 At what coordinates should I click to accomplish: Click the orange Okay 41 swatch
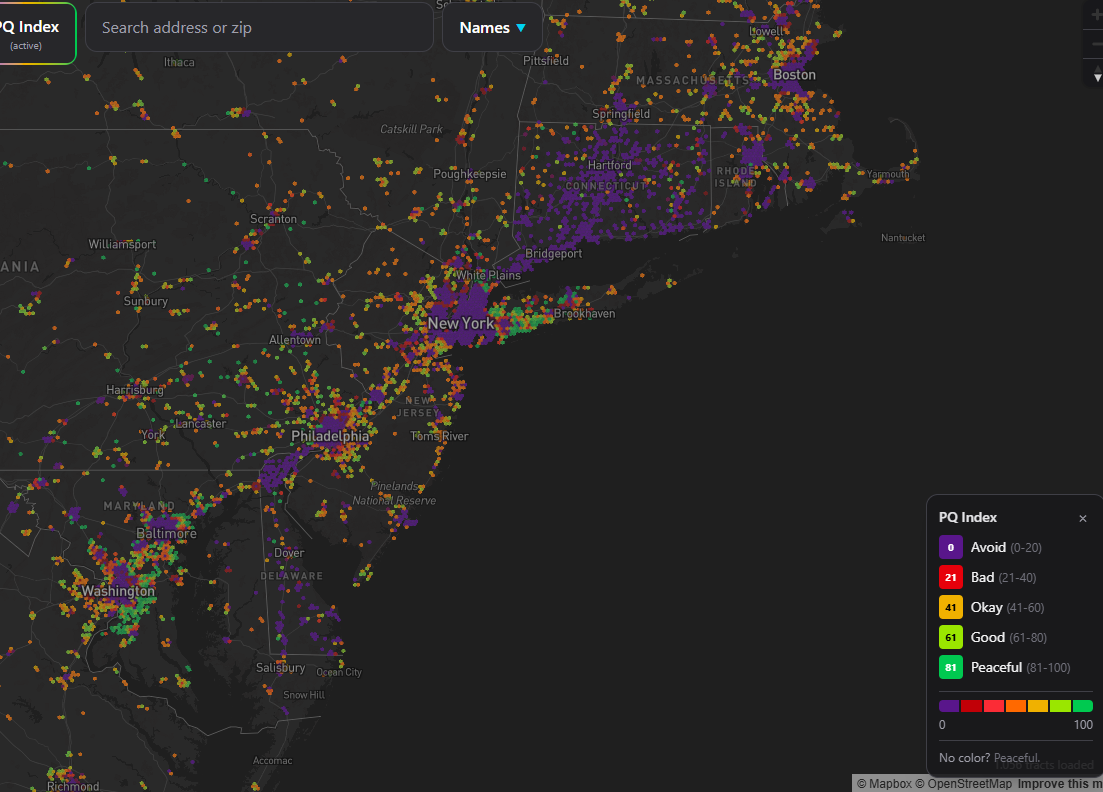click(x=950, y=608)
